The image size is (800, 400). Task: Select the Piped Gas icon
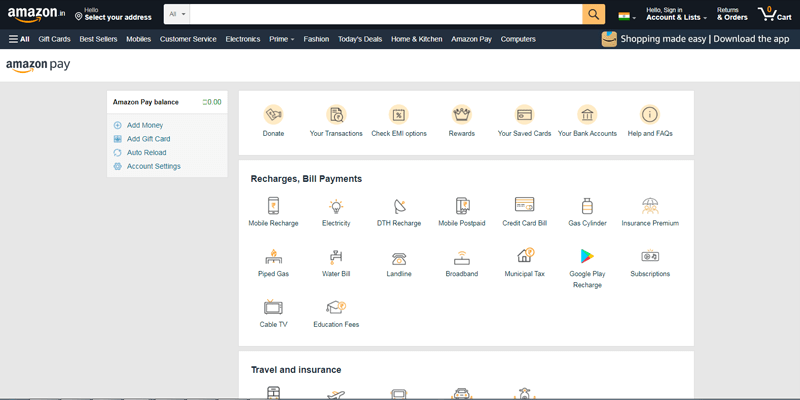point(273,256)
